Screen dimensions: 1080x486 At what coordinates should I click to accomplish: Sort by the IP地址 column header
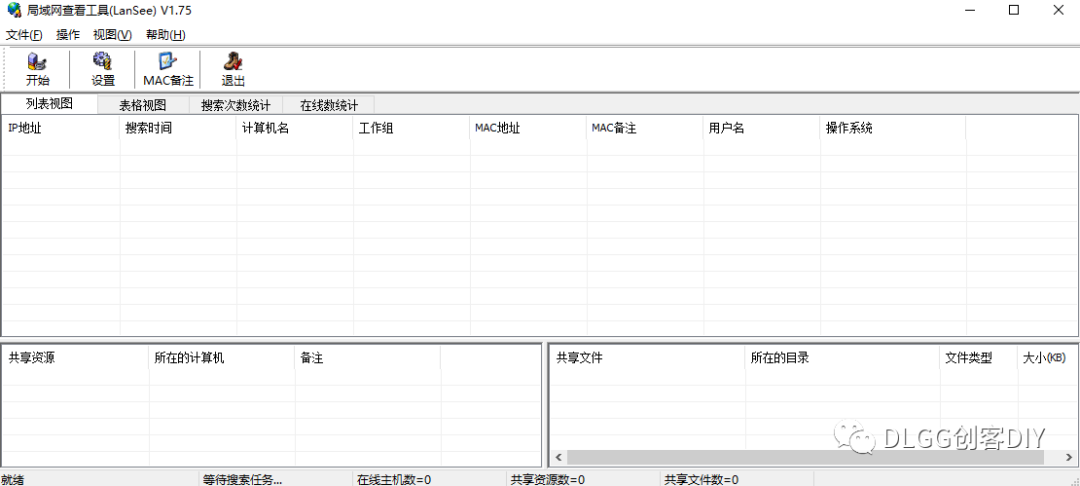point(61,128)
